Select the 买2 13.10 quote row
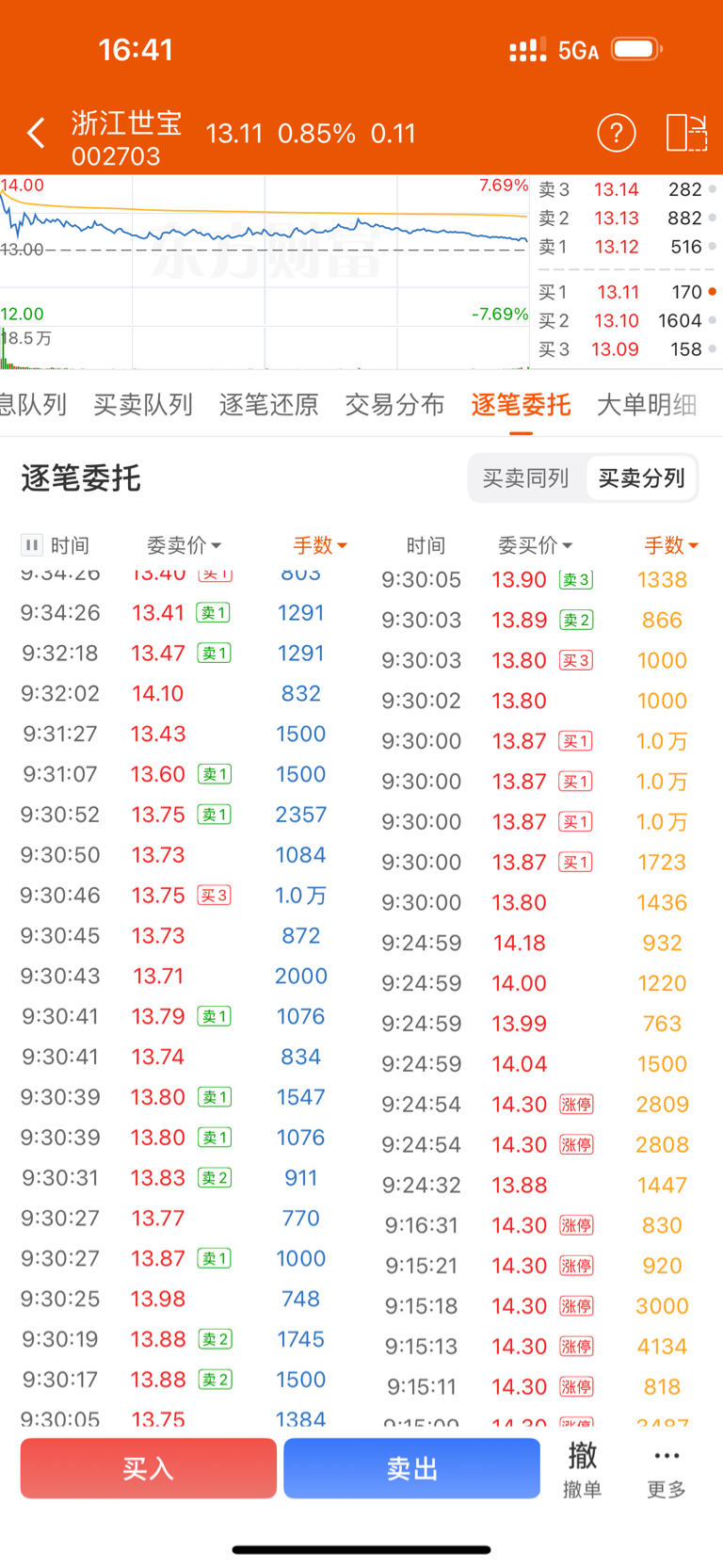Viewport: 723px width, 1568px height. [x=627, y=321]
